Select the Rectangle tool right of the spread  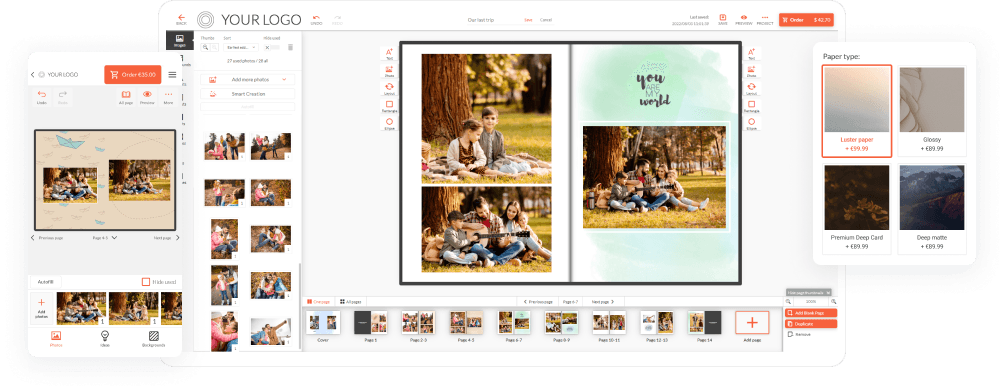pyautogui.click(x=752, y=105)
